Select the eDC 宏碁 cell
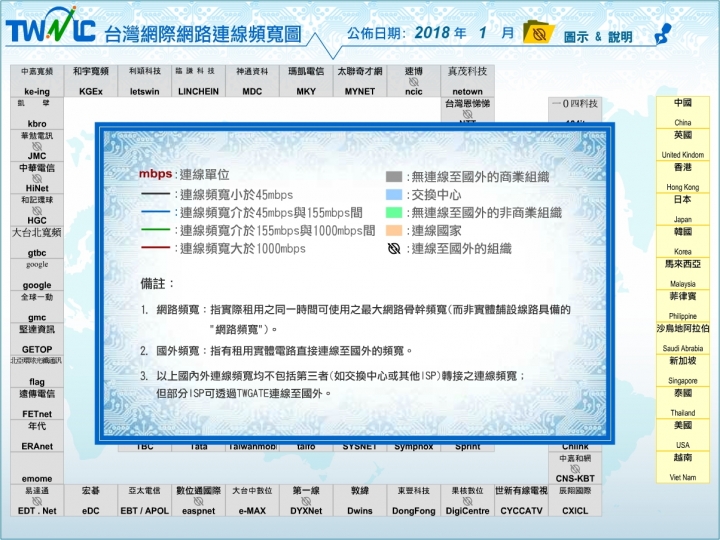The height and width of the screenshot is (540, 720). (x=91, y=501)
